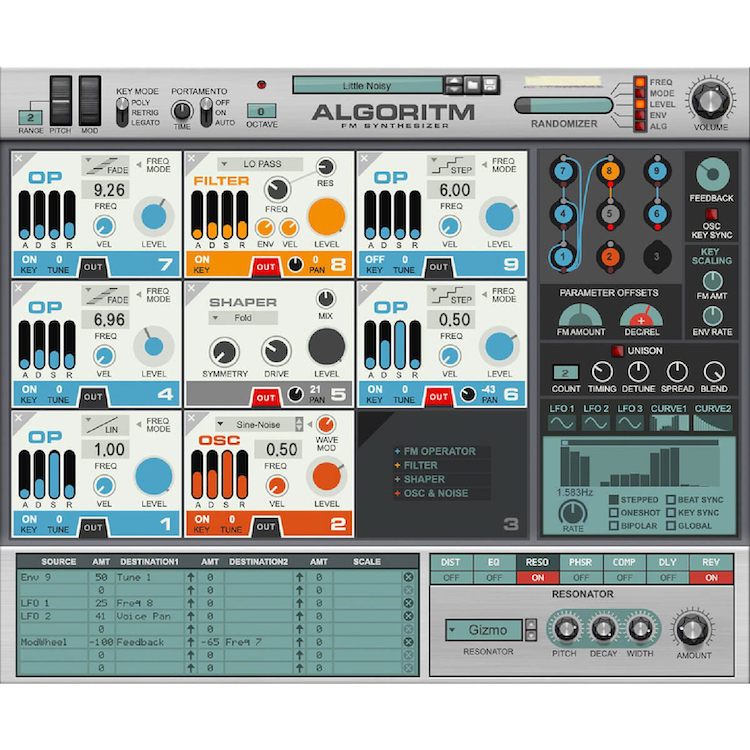This screenshot has width=750, height=750.
Task: Open the EQ effect tab
Action: (494, 562)
